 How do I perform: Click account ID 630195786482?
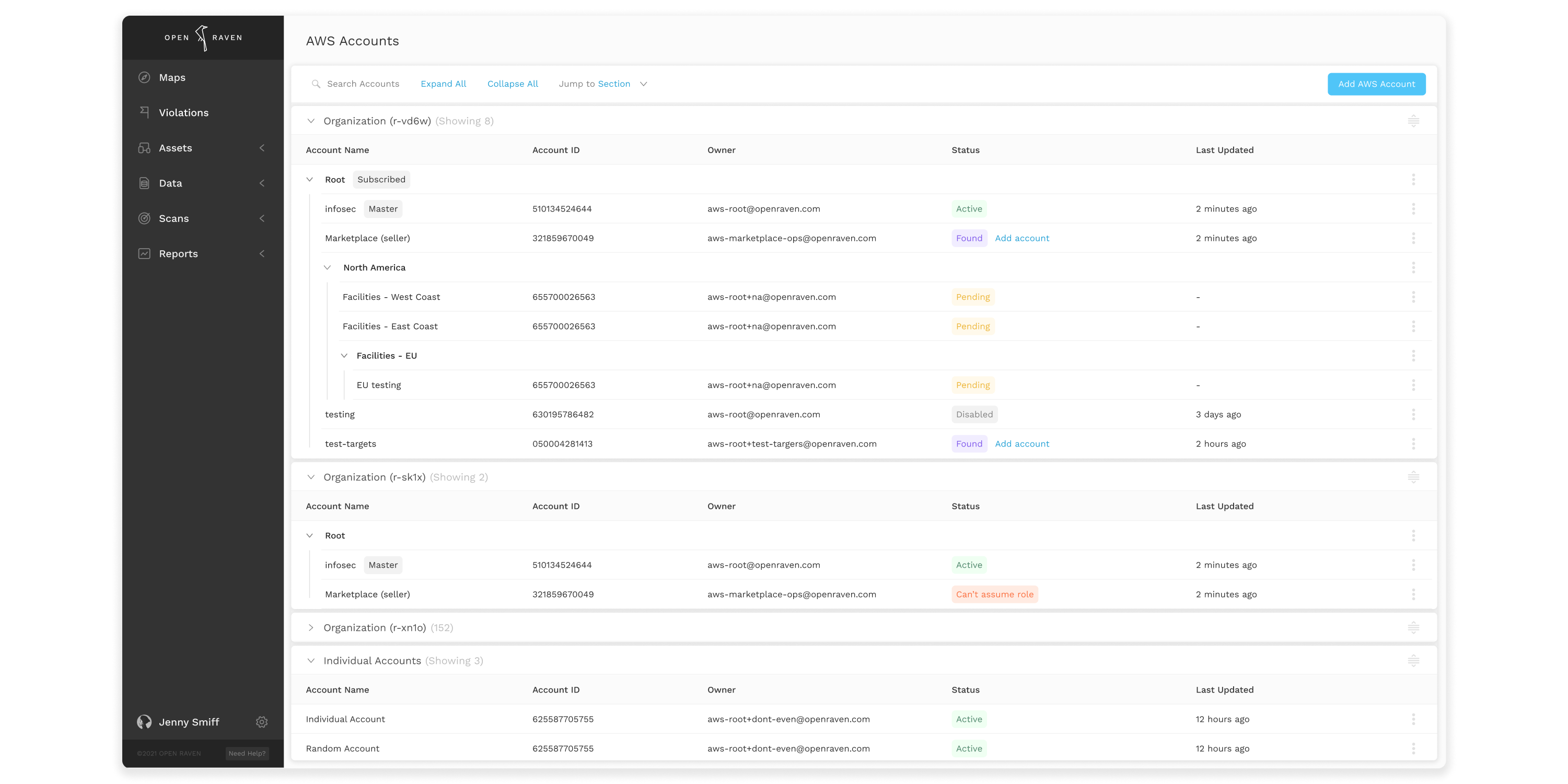tap(562, 415)
